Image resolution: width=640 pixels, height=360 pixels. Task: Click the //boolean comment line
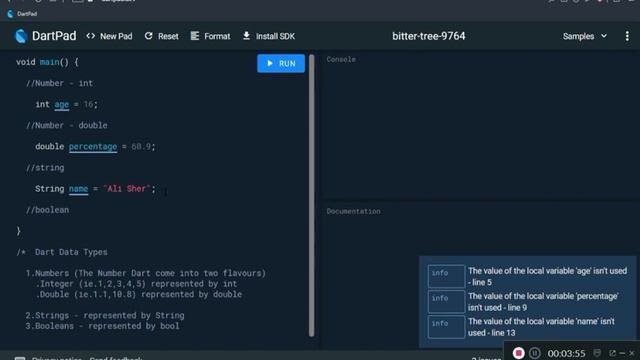click(47, 210)
